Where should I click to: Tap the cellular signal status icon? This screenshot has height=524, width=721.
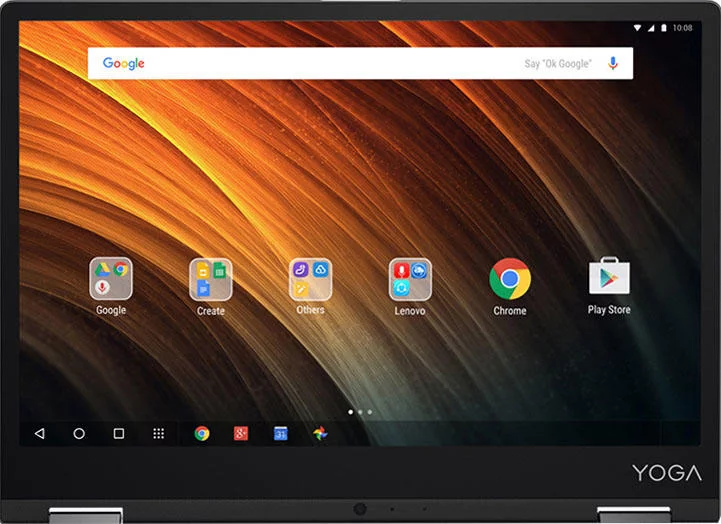(x=651, y=28)
